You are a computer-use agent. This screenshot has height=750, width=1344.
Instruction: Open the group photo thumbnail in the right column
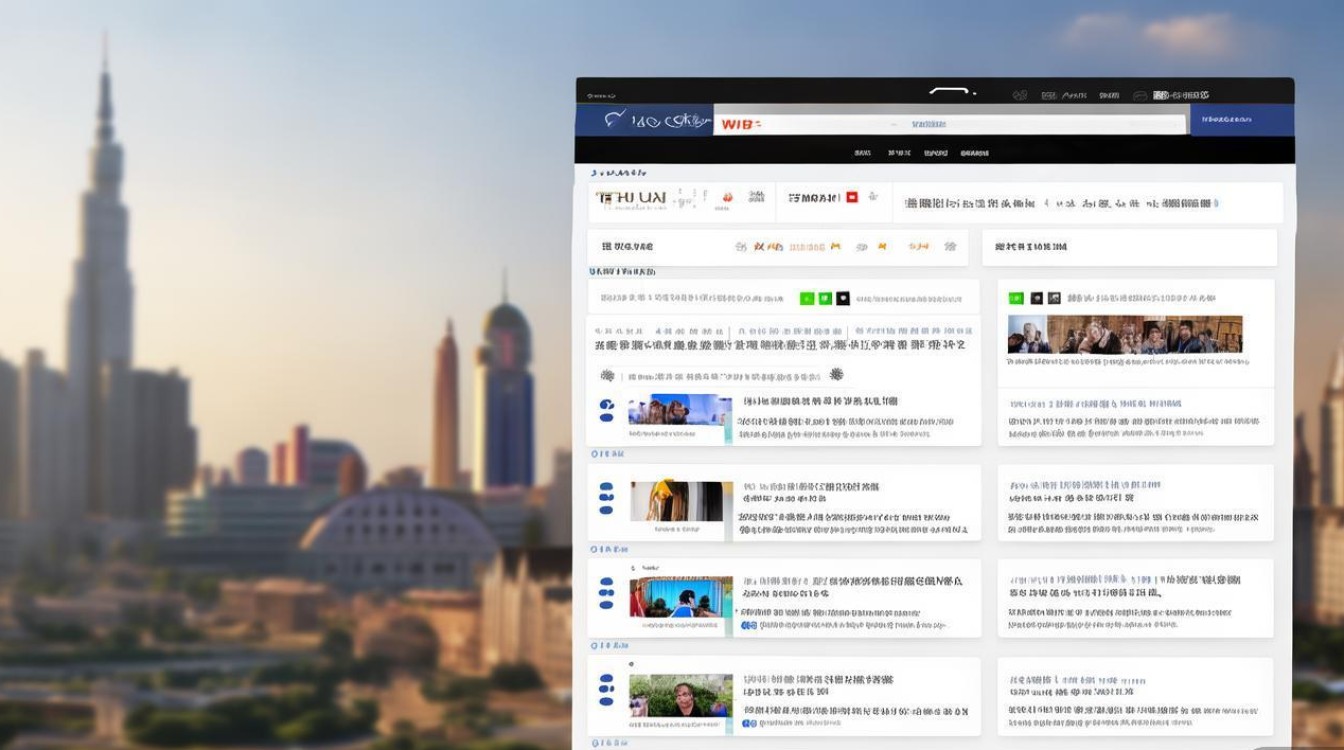click(1124, 335)
